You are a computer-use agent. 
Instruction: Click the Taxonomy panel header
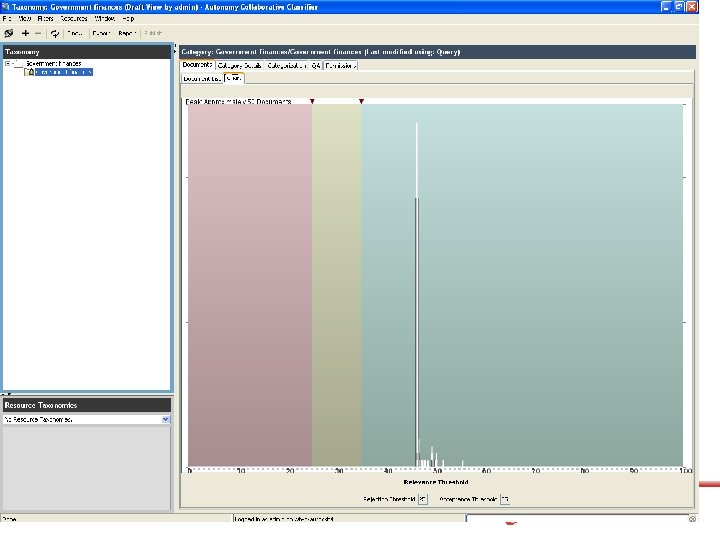pos(87,52)
